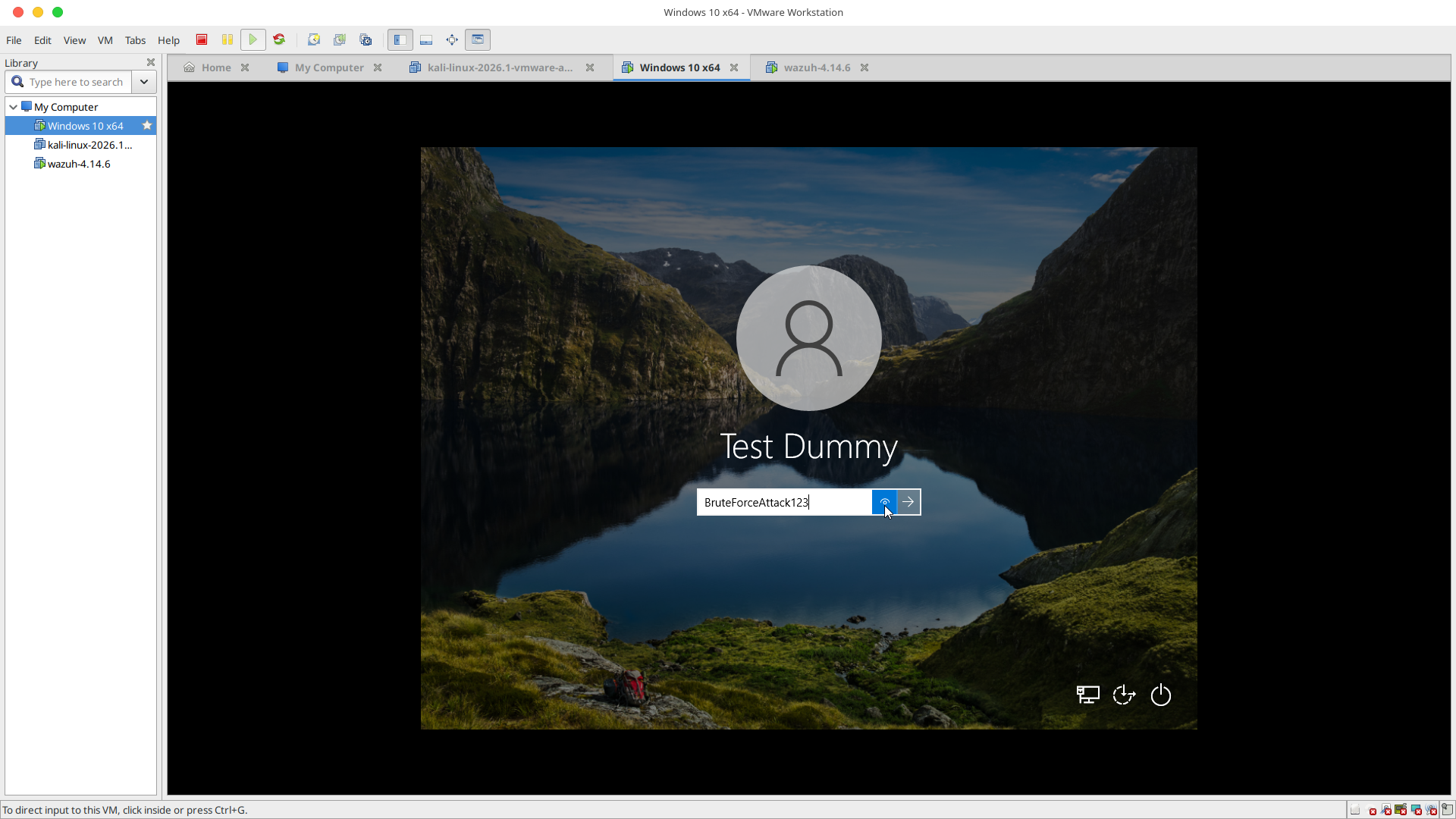This screenshot has height=819, width=1456.
Task: Click the red Power Off VM toolbar icon
Action: [202, 39]
